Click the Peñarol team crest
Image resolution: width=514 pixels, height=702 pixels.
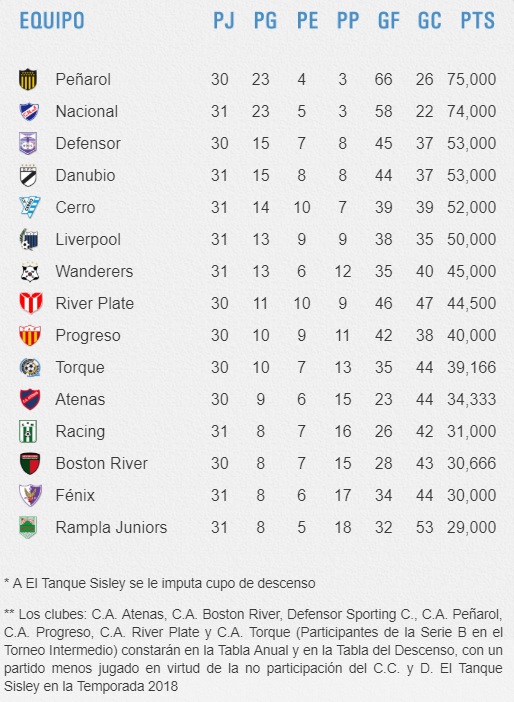click(28, 79)
